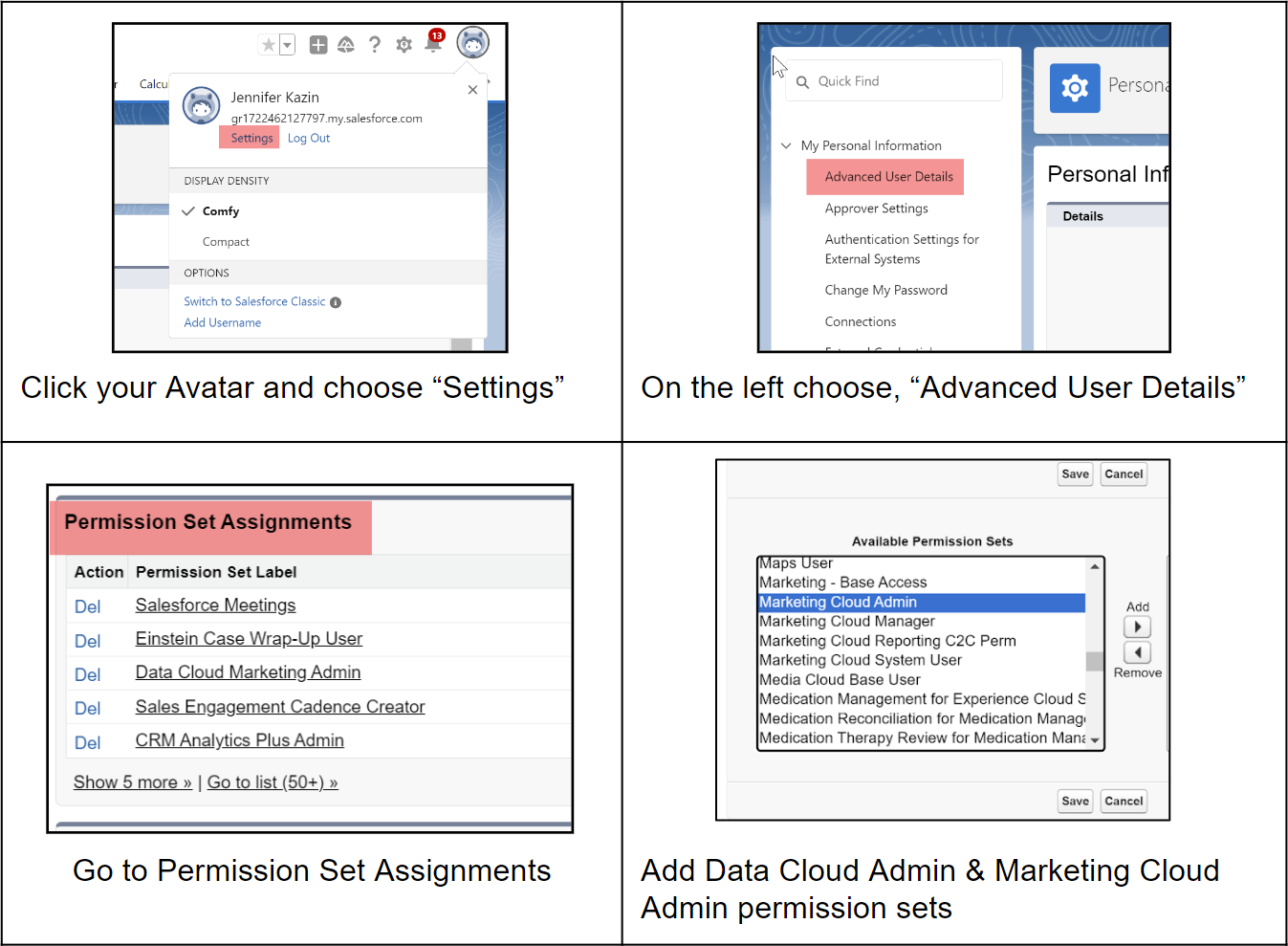This screenshot has width=1288, height=946.
Task: Open the Help question mark icon
Action: point(375,45)
